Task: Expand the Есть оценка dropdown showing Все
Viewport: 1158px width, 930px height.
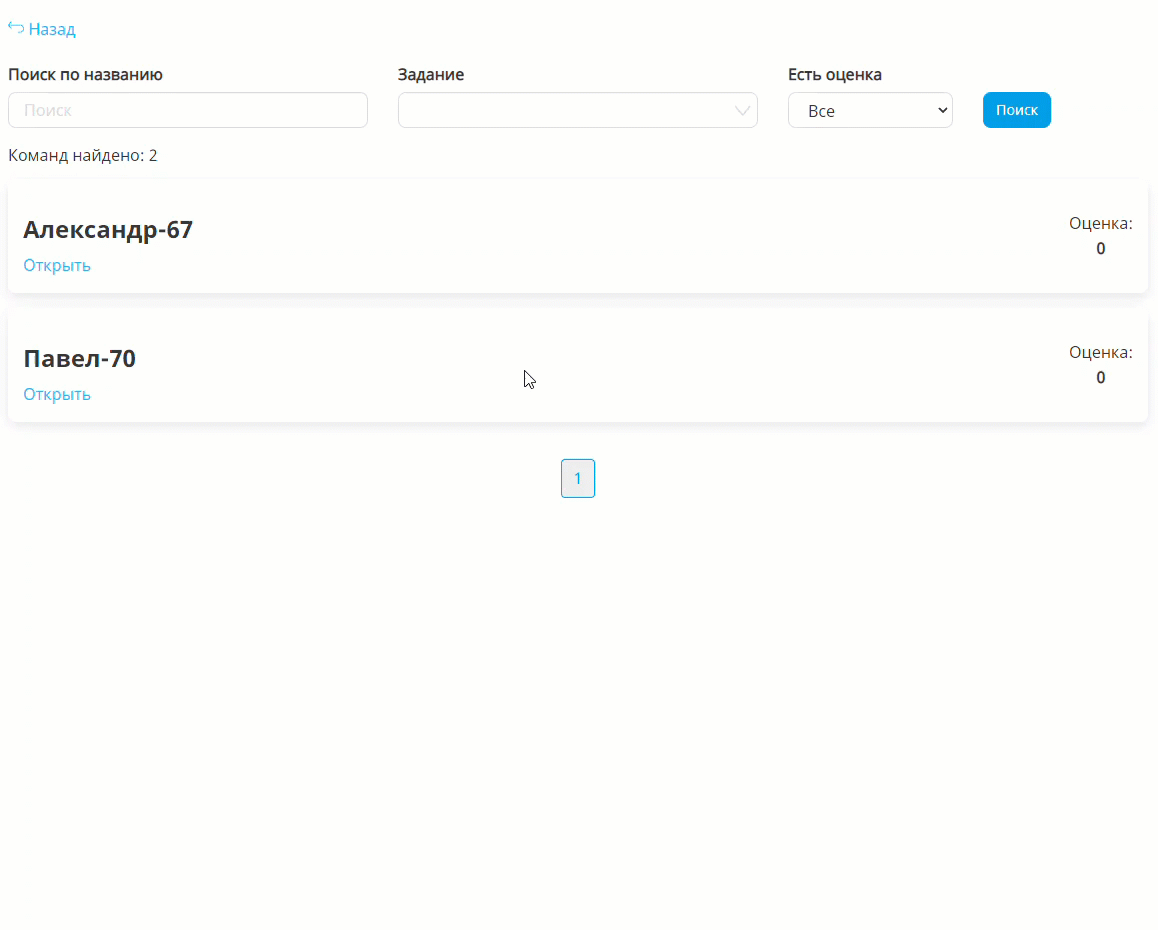Action: [x=870, y=111]
